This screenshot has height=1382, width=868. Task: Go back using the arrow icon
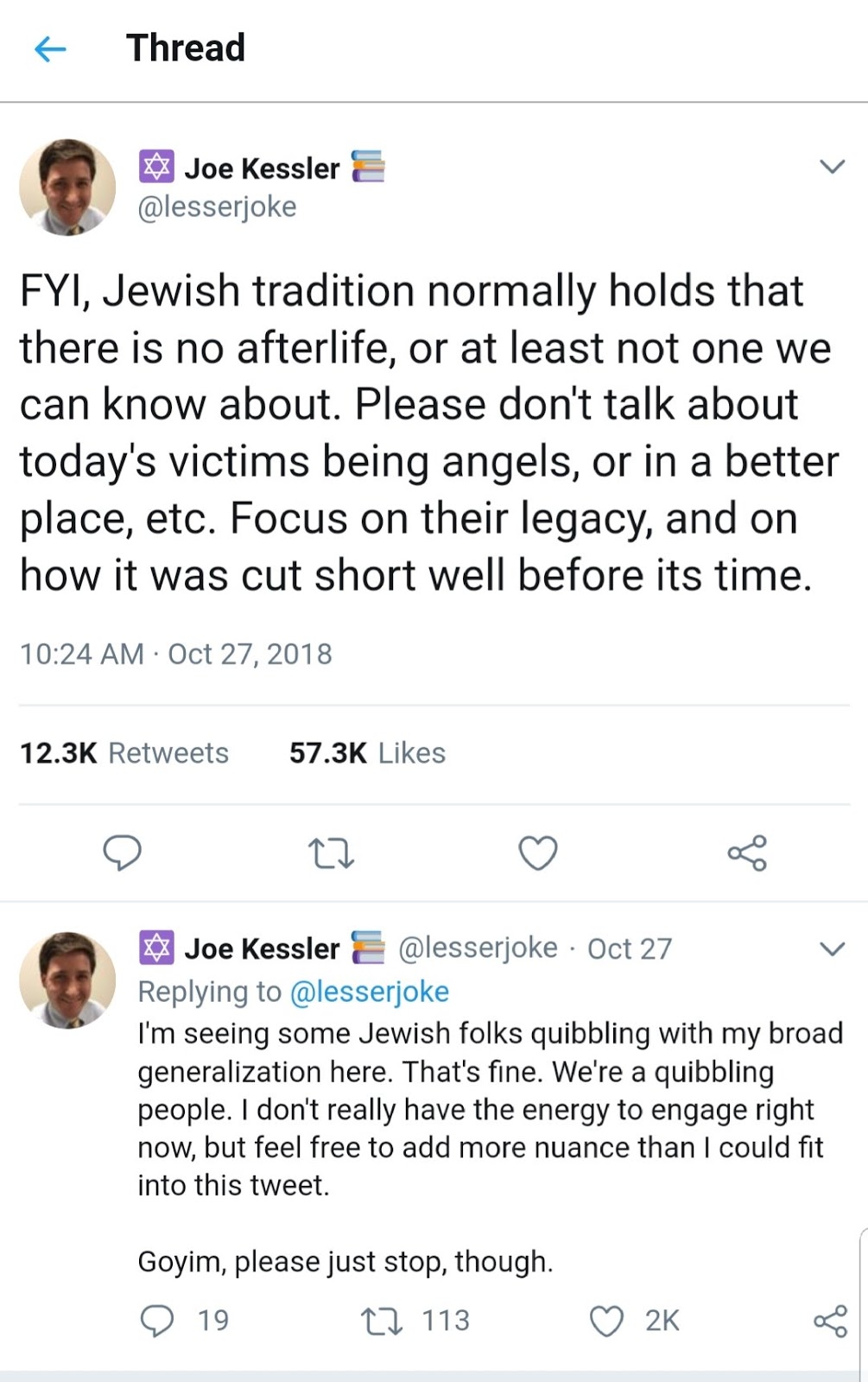[x=50, y=50]
